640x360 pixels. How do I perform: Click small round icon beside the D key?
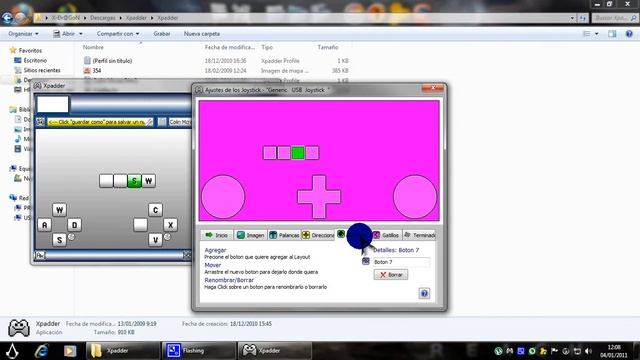click(x=71, y=237)
